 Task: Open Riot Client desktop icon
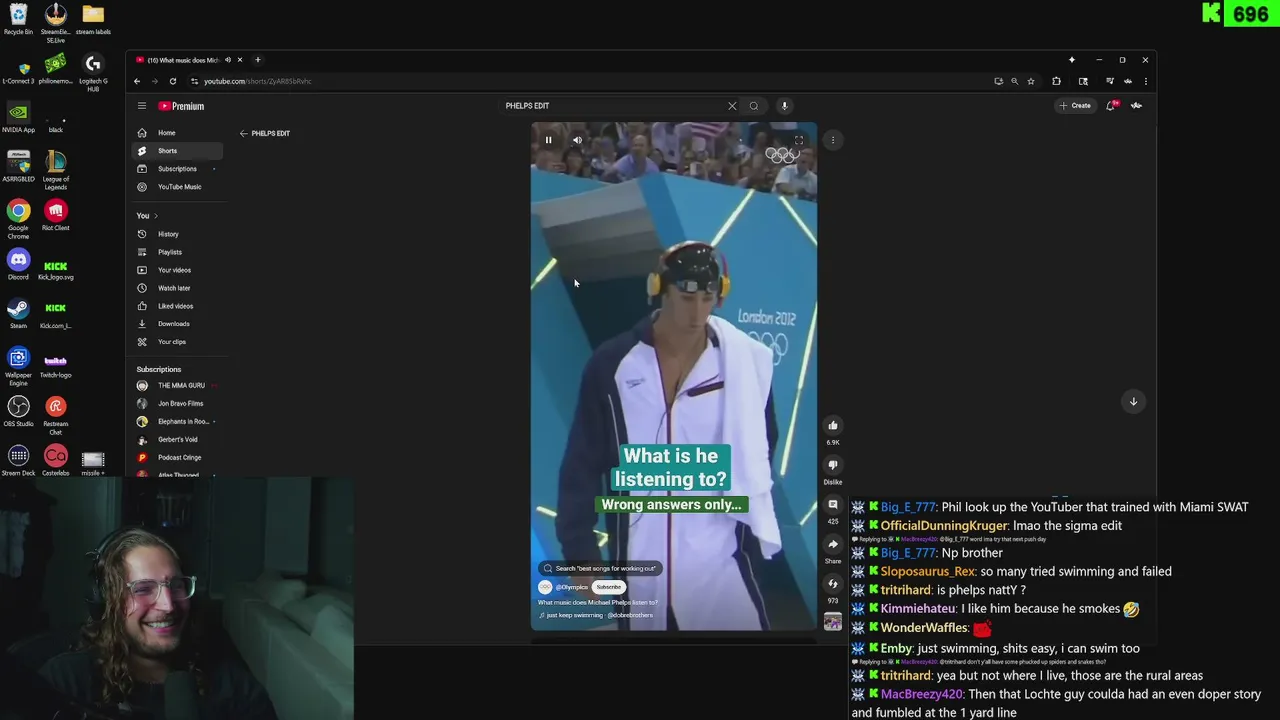[56, 215]
